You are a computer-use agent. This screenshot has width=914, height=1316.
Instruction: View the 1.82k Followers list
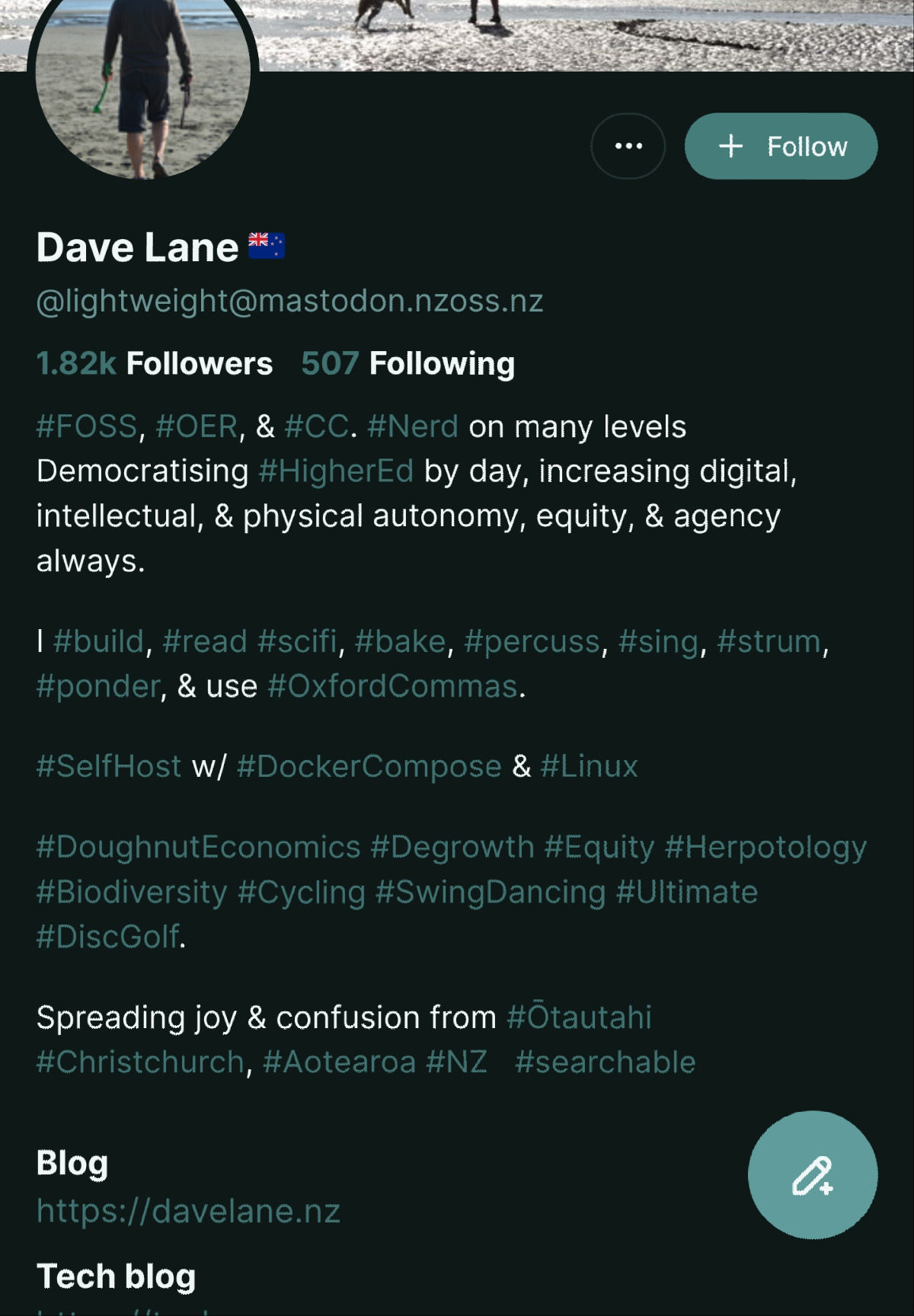coord(155,363)
